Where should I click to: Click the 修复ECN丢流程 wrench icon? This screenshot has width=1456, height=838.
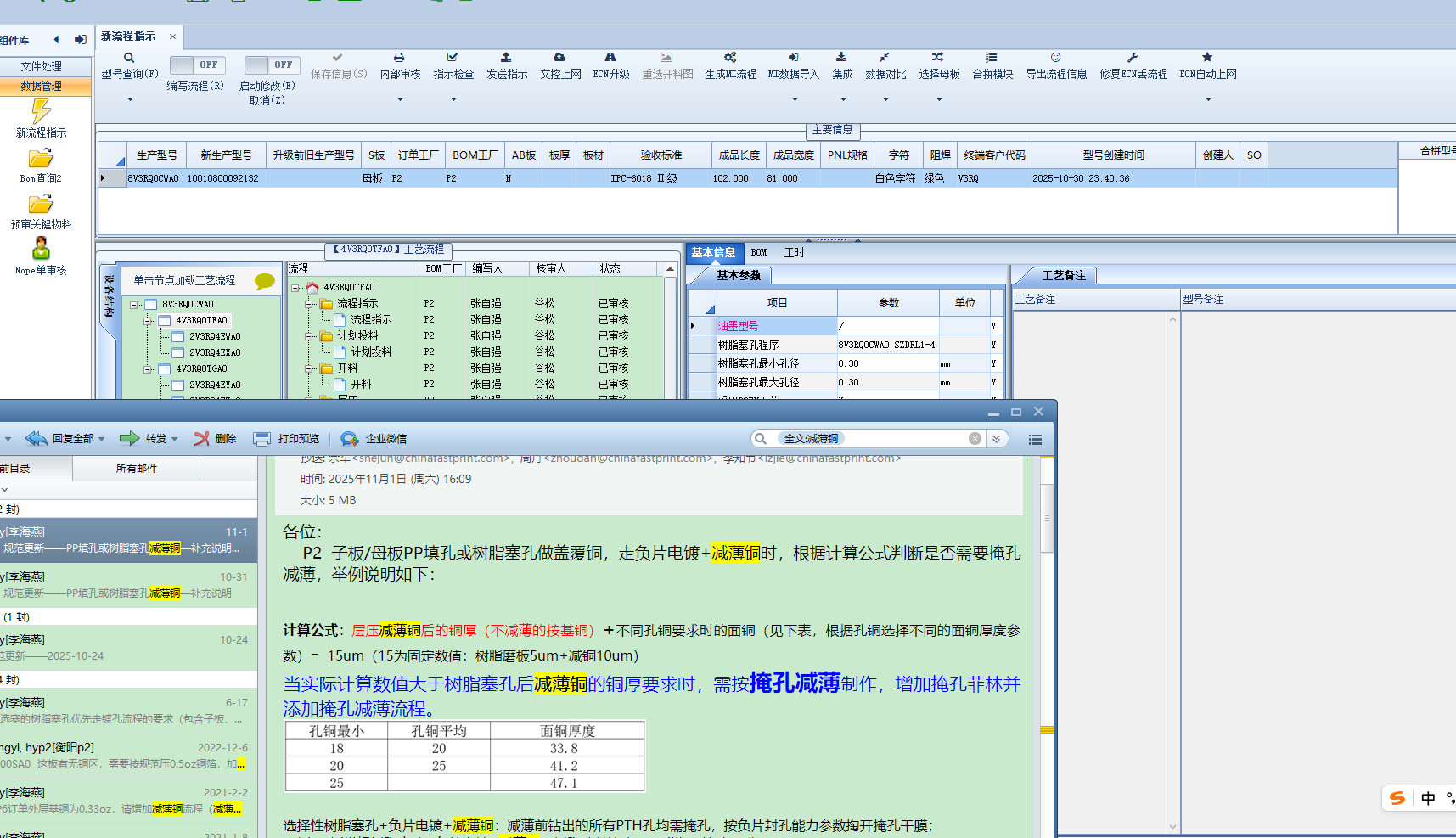(x=1133, y=58)
